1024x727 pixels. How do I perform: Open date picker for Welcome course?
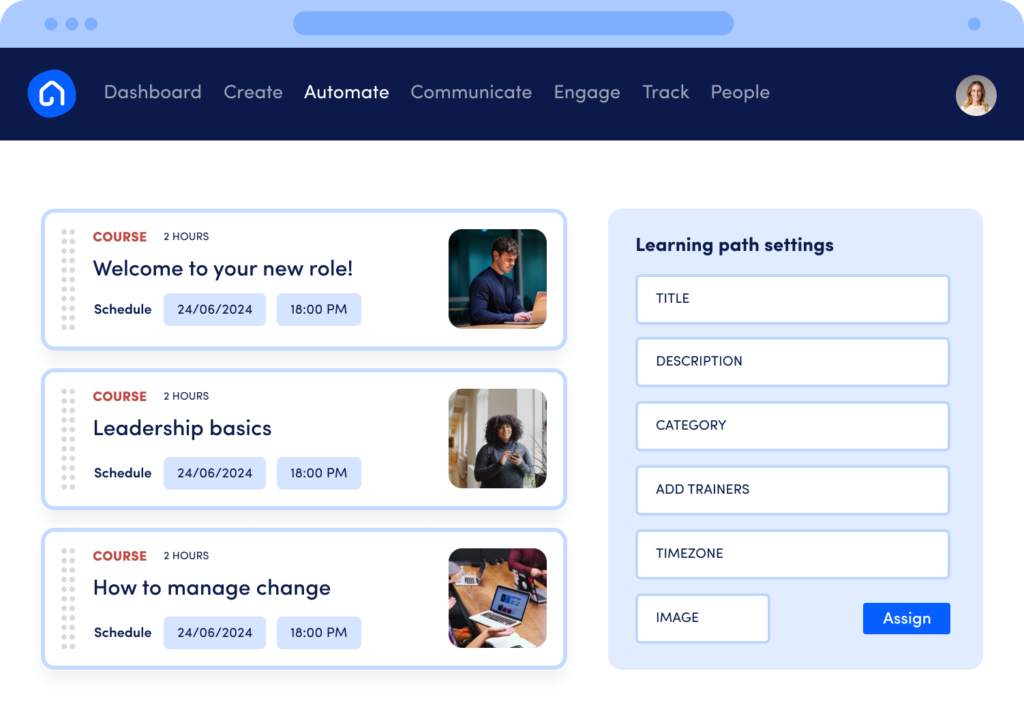click(214, 310)
